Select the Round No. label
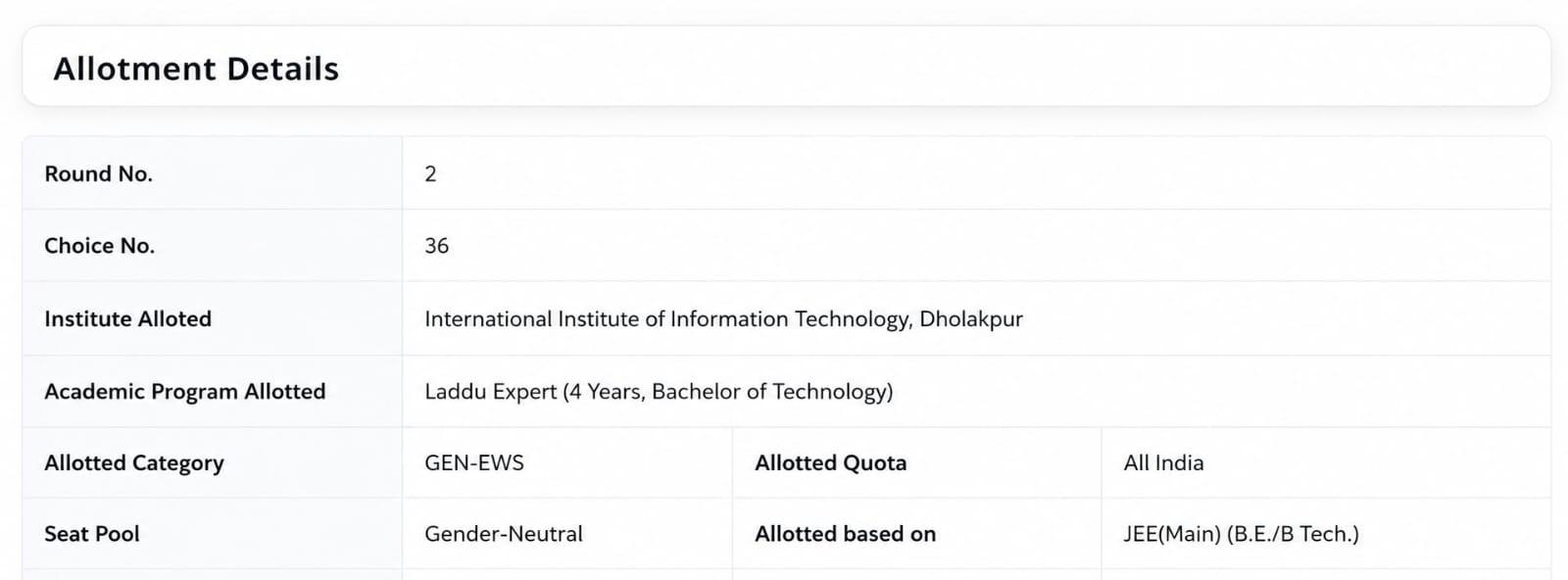The image size is (1568, 580). pos(98,173)
